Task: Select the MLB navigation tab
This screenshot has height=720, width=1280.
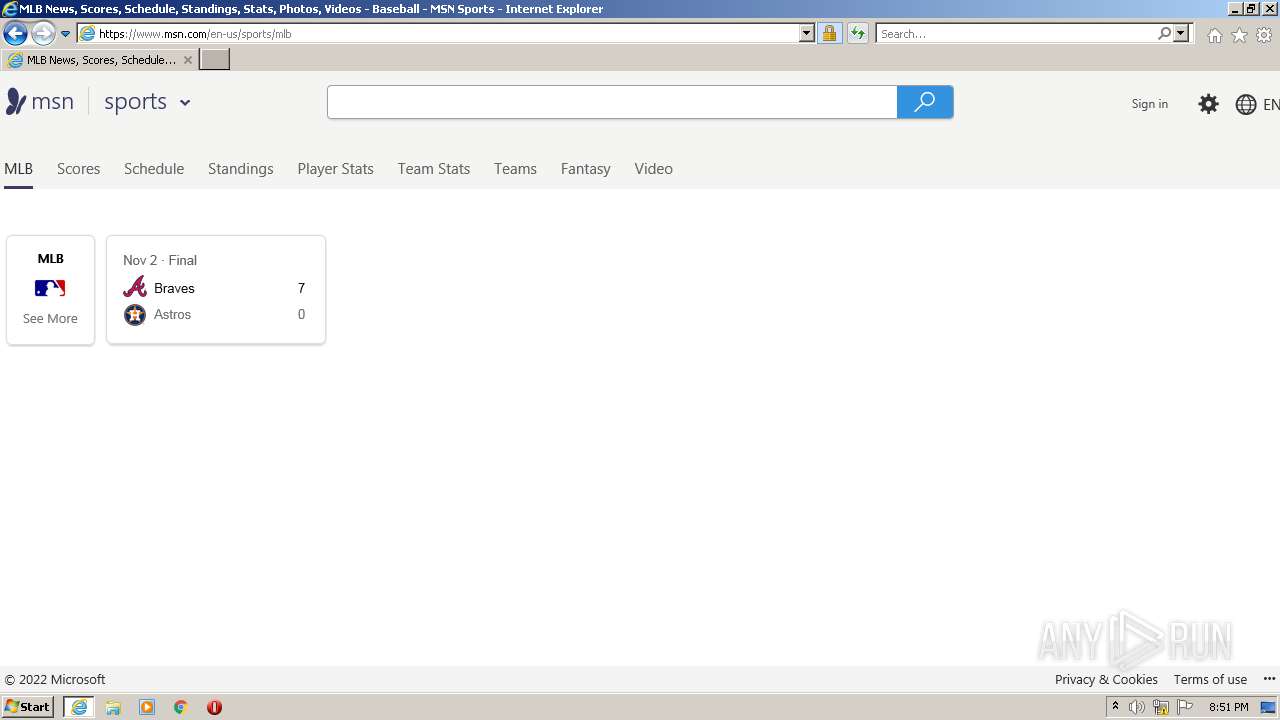Action: pos(19,169)
